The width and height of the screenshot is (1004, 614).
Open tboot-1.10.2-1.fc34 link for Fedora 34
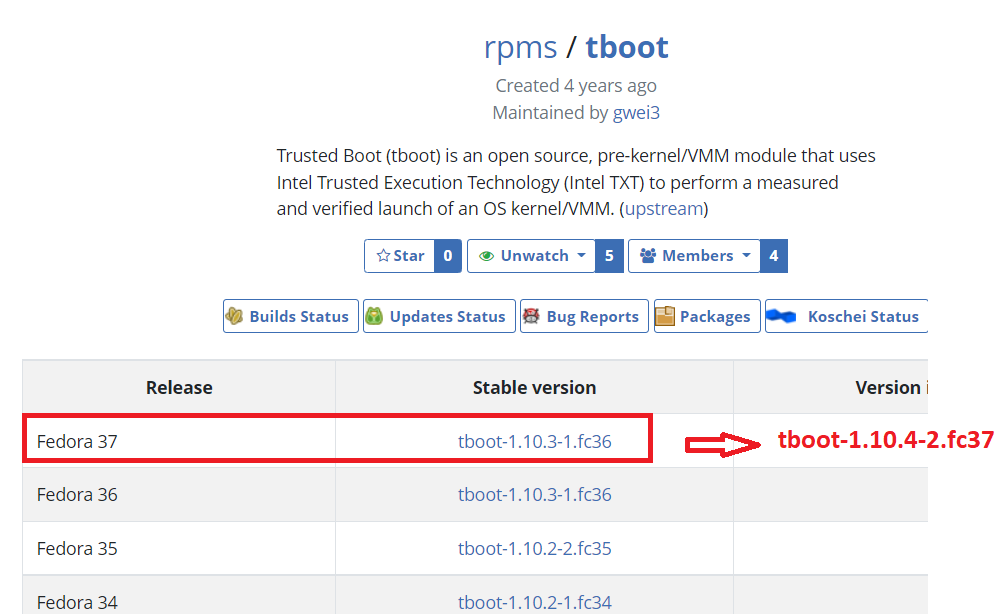coord(535,602)
